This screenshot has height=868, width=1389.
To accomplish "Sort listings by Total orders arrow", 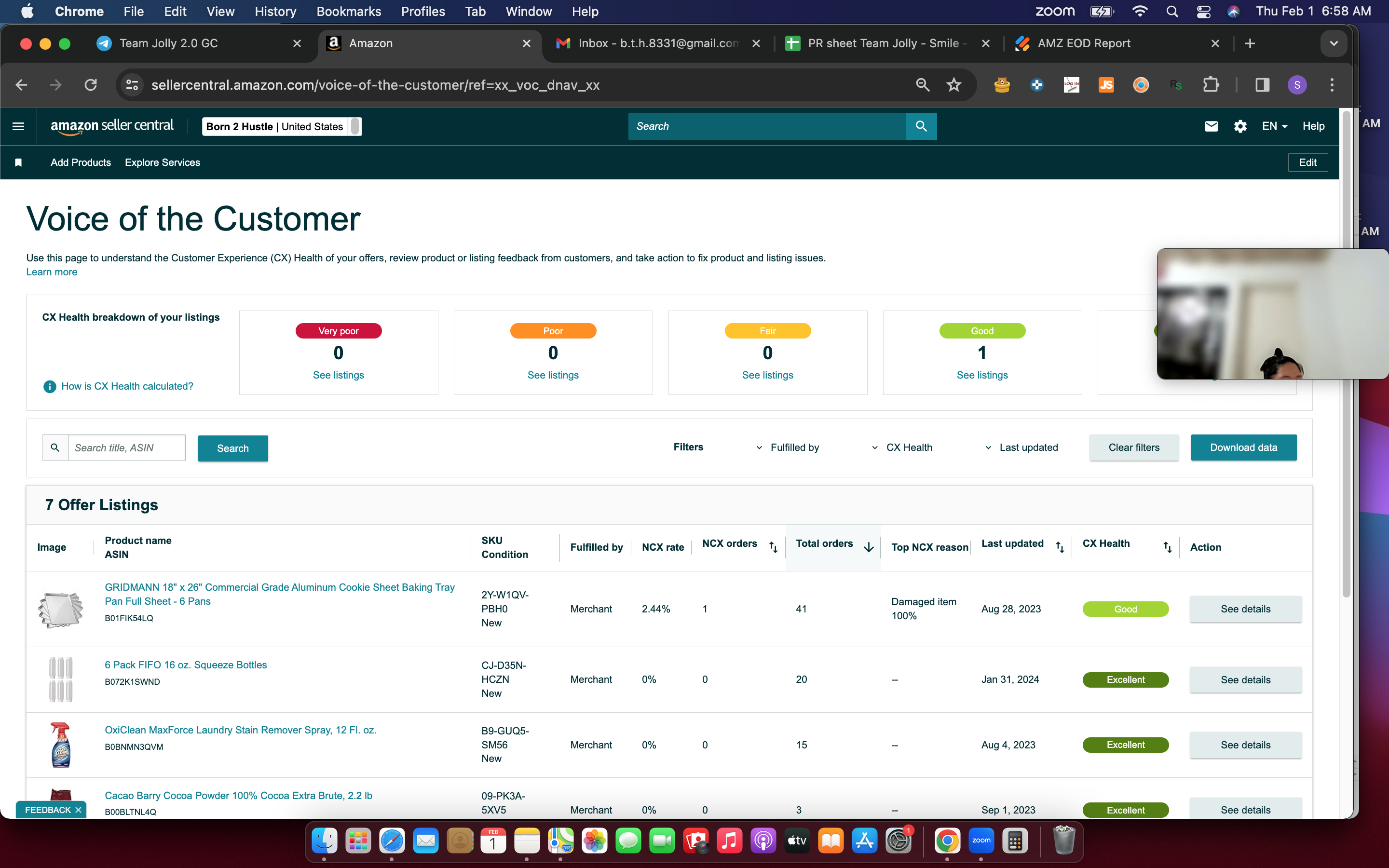I will [869, 547].
